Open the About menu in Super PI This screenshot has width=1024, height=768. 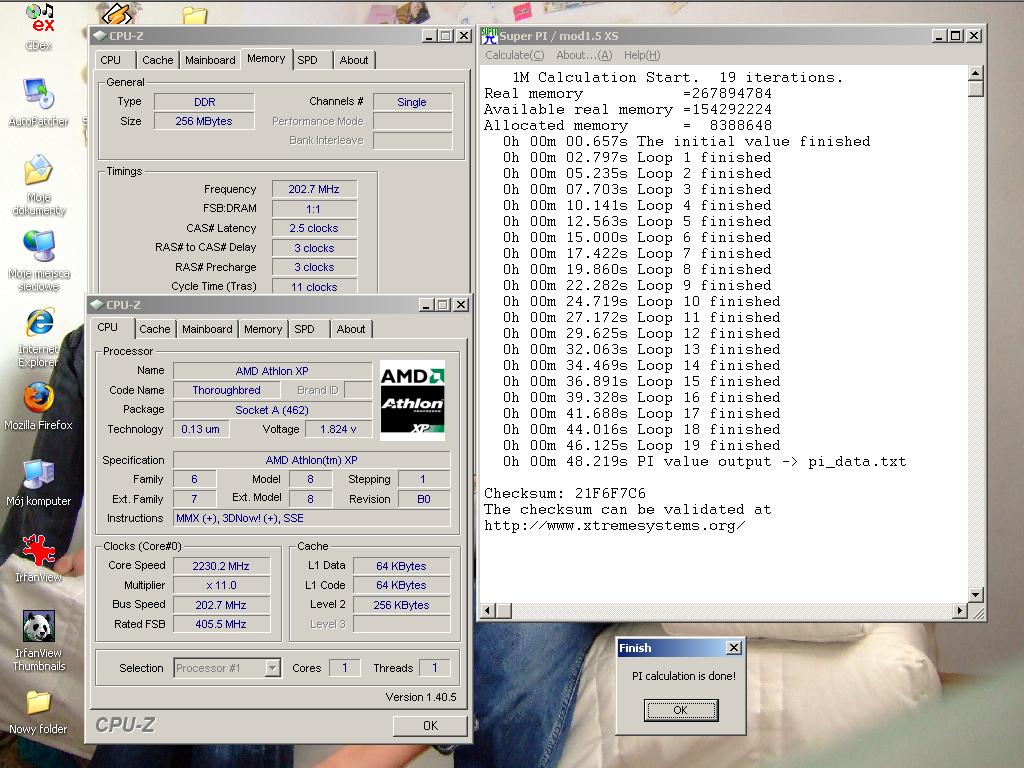[x=584, y=56]
